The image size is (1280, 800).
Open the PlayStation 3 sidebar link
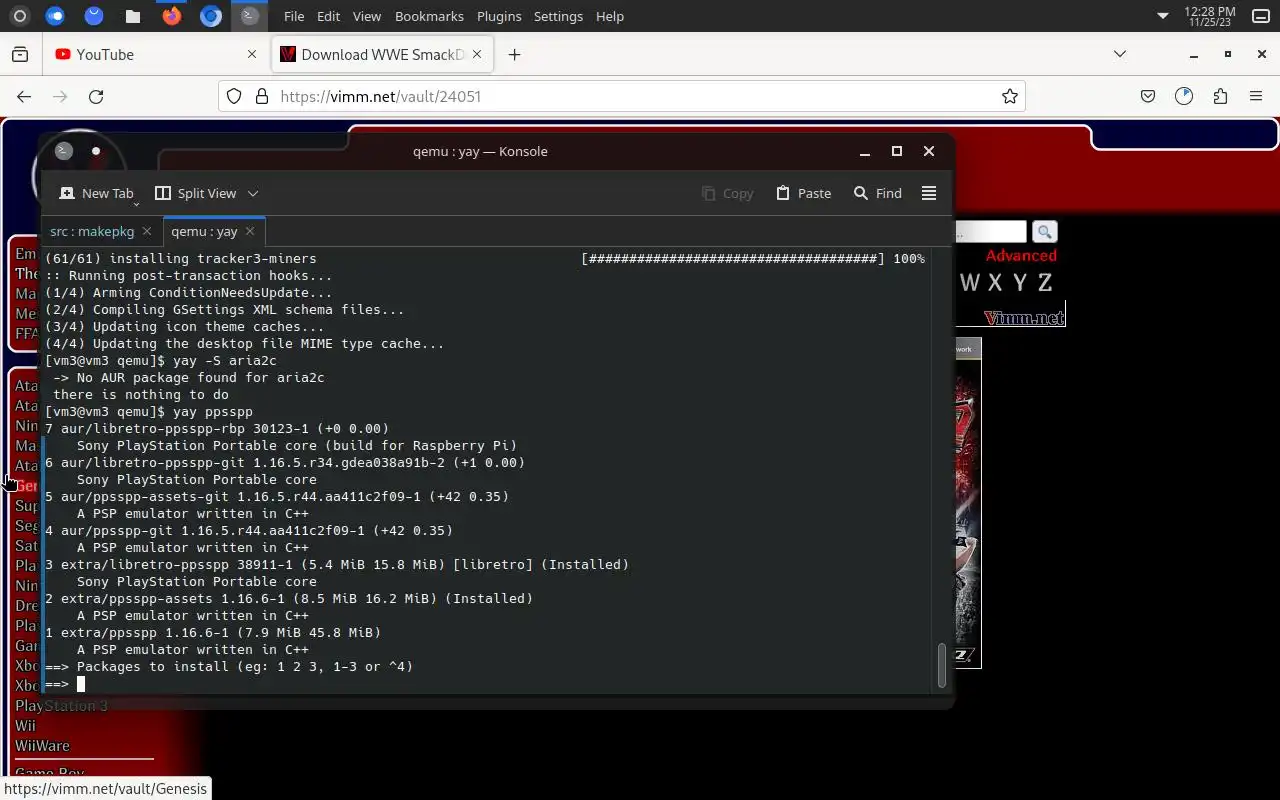click(x=61, y=706)
